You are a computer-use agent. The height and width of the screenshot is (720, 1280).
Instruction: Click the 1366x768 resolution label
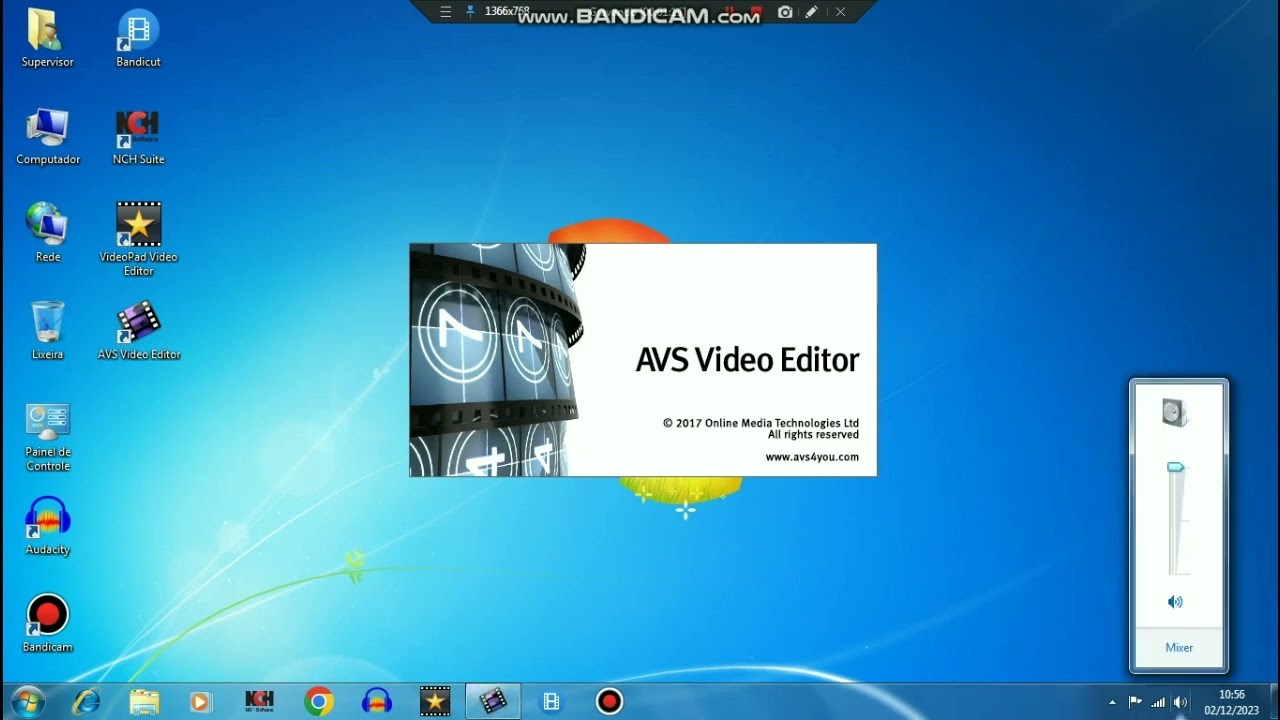[x=507, y=11]
